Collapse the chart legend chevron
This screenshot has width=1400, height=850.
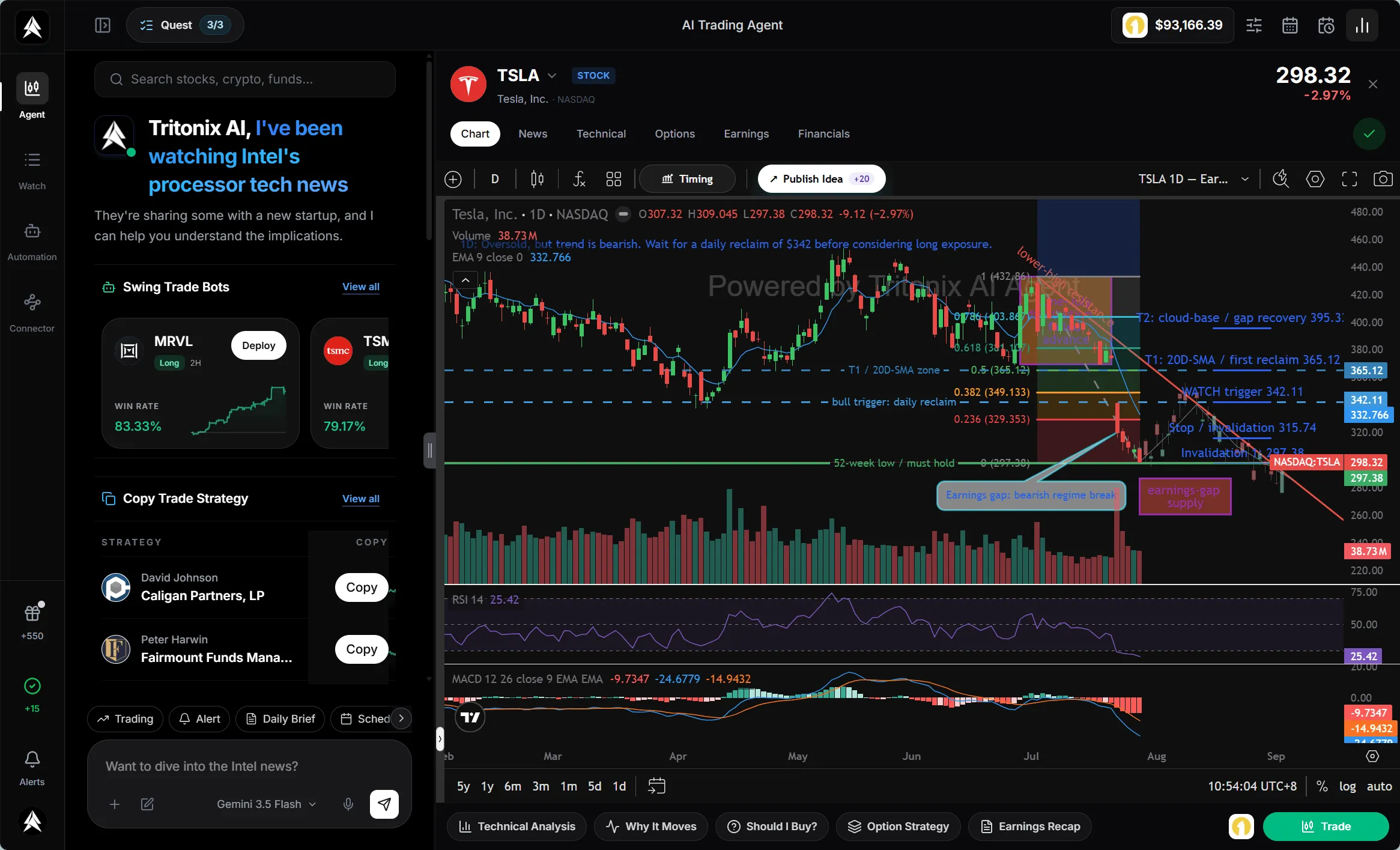click(465, 280)
